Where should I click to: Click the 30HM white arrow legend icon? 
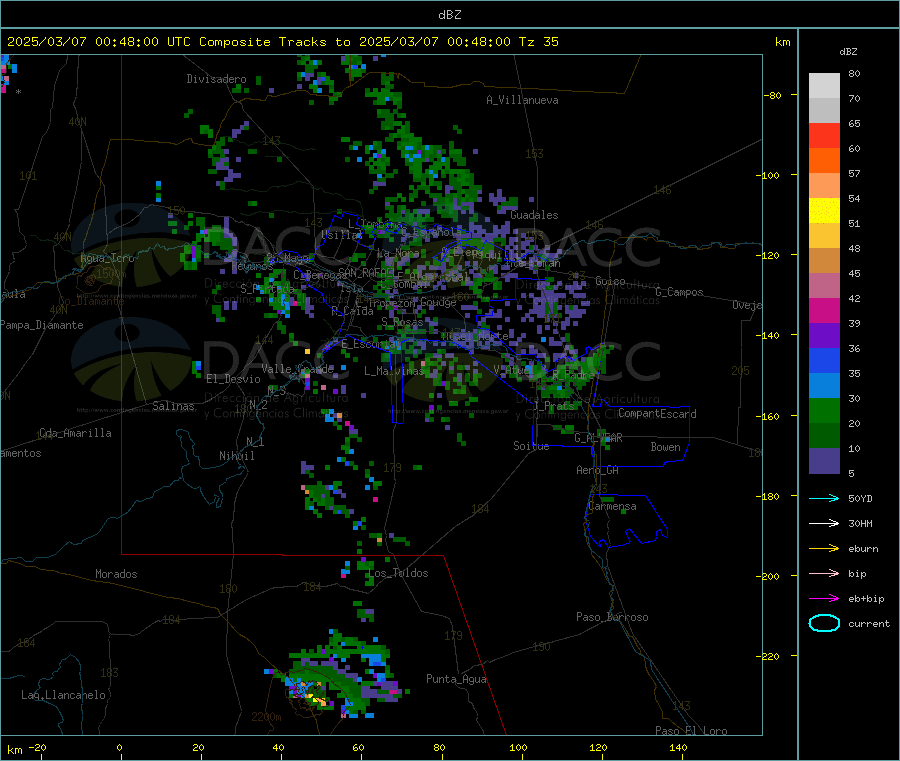point(824,523)
